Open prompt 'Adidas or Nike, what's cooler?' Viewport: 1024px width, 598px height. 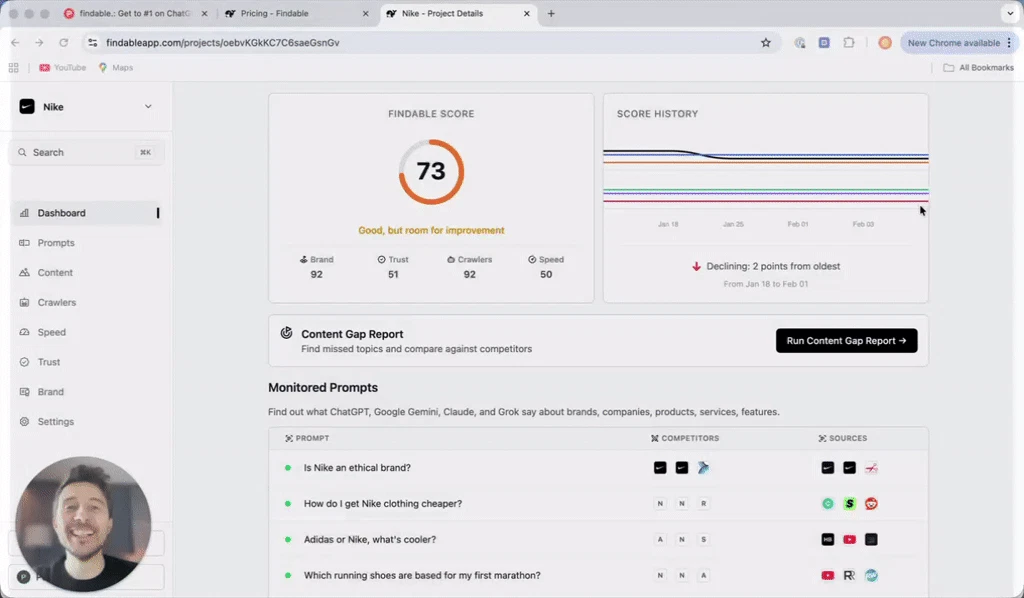[x=370, y=539]
